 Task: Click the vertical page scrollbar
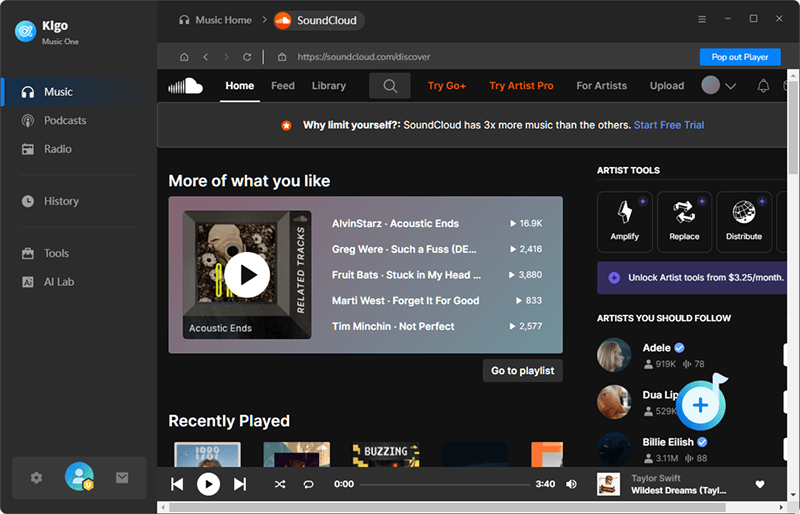pos(793,128)
